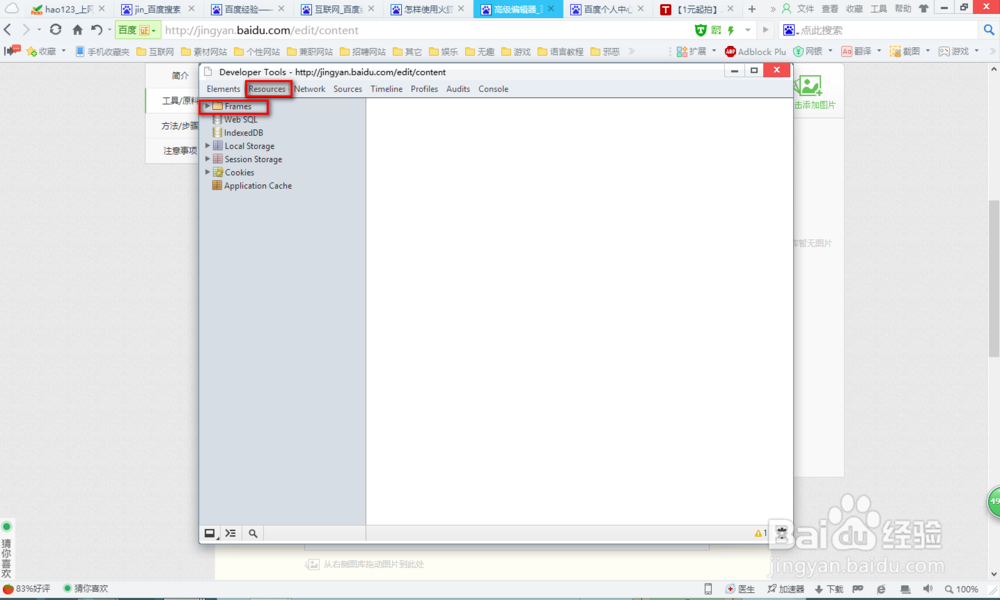Viewport: 1000px width, 600px height.
Task: Click the warning count indicator in DevTools
Action: coord(760,533)
